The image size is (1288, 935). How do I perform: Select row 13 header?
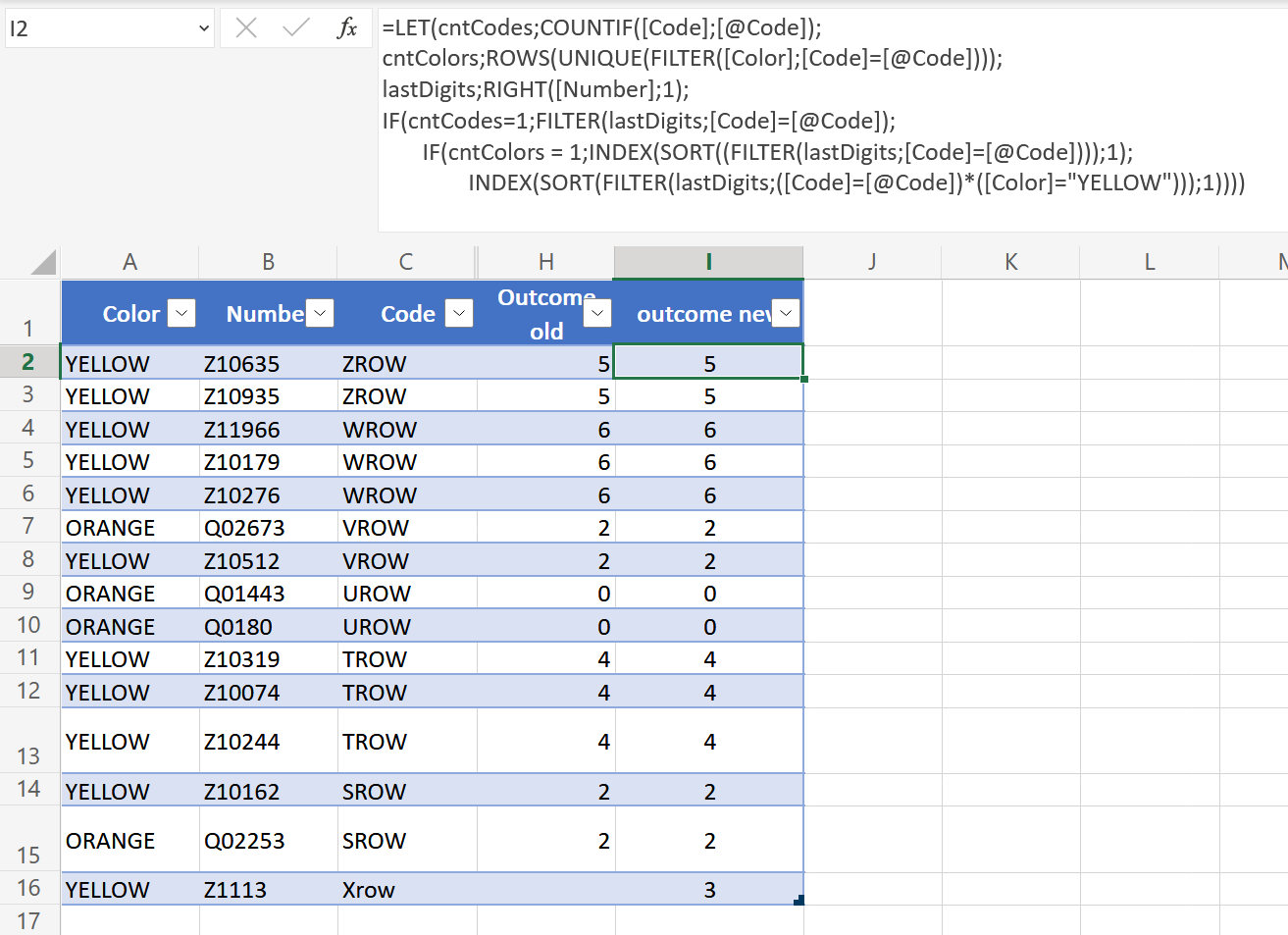28,741
